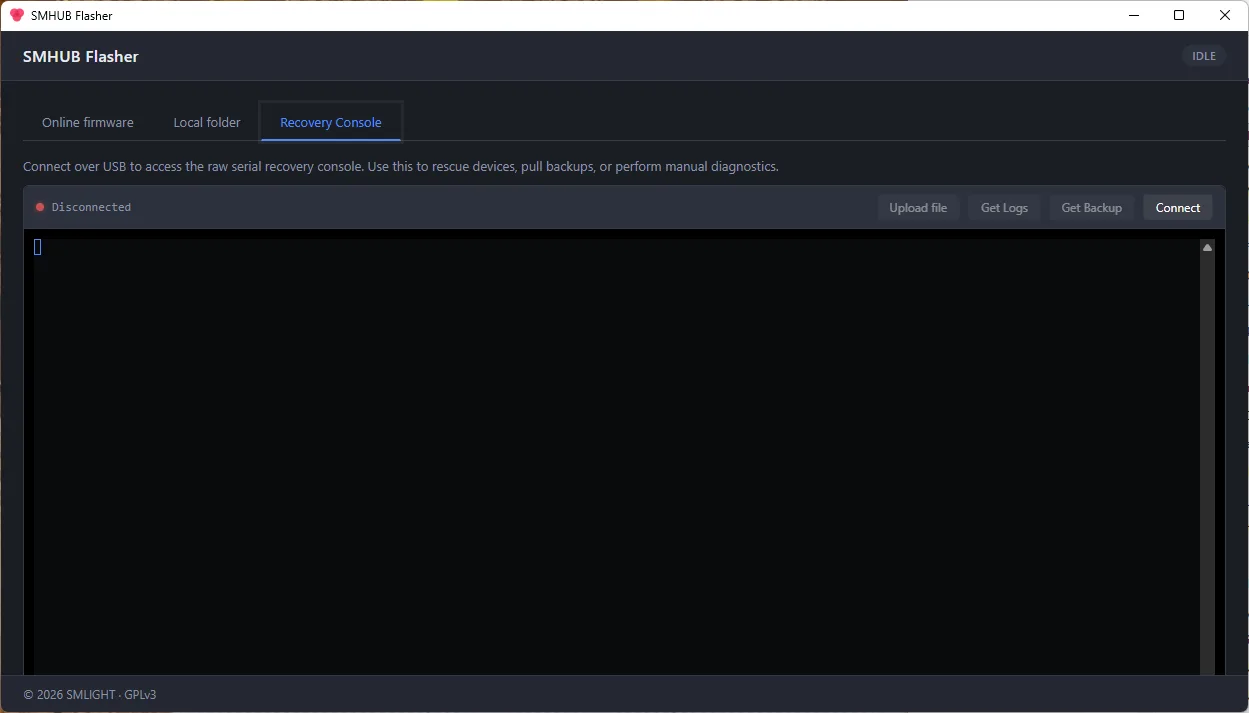The height and width of the screenshot is (713, 1249).
Task: Switch to the Online firmware tab
Action: coord(88,122)
